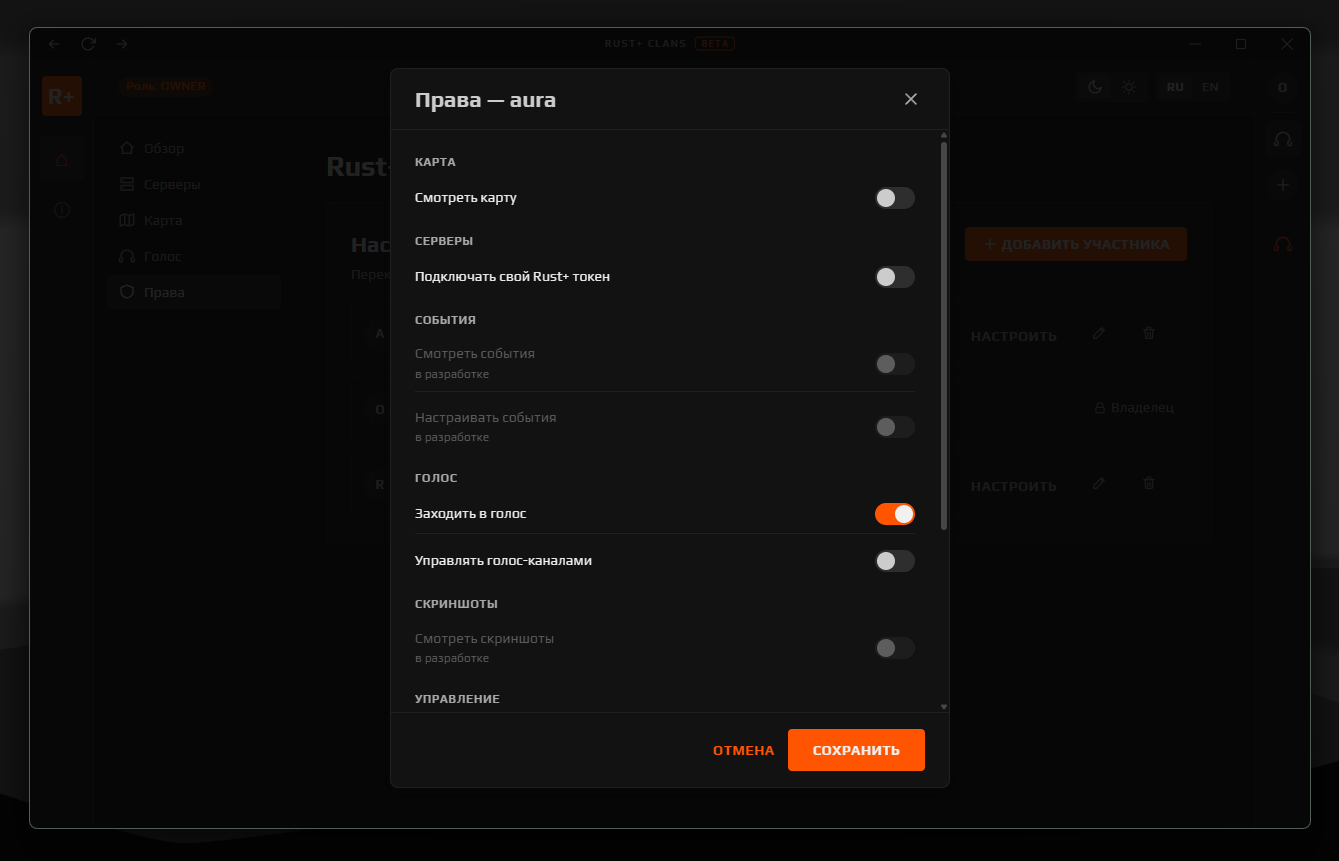1339x861 pixels.
Task: Click the ОТМЕНА button
Action: pyautogui.click(x=743, y=750)
